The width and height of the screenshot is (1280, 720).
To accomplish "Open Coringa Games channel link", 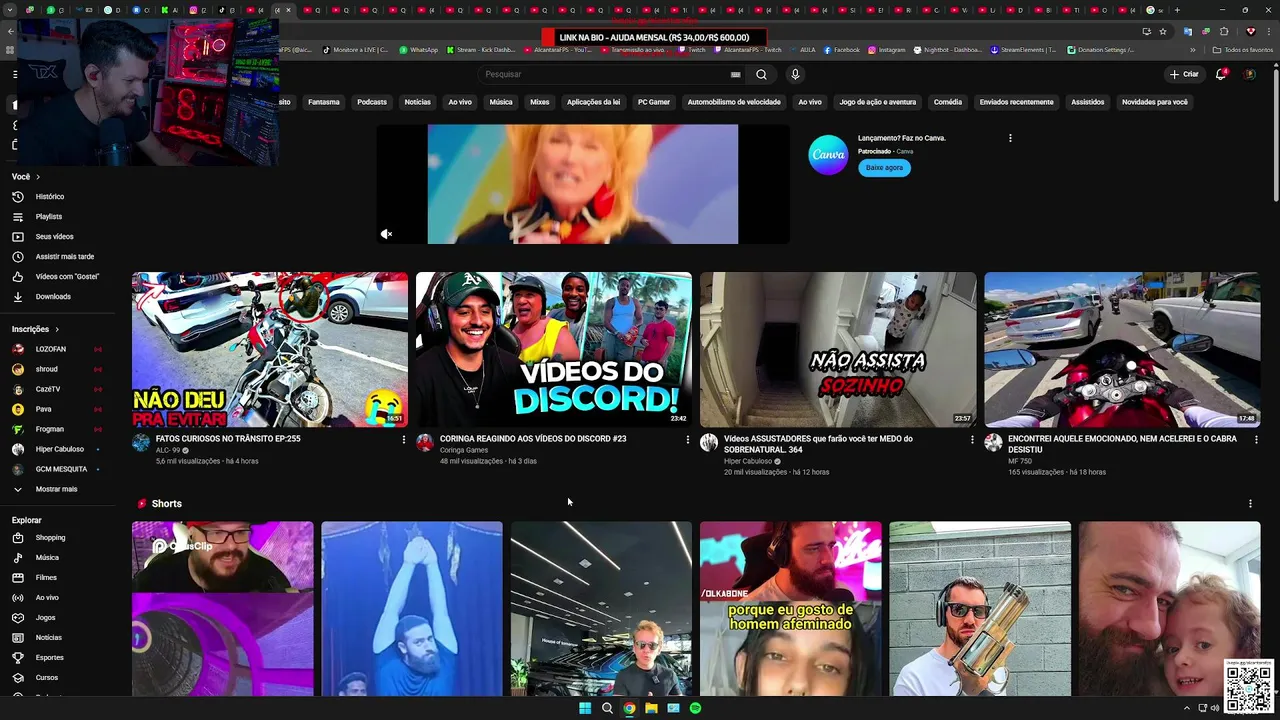I will tap(464, 450).
